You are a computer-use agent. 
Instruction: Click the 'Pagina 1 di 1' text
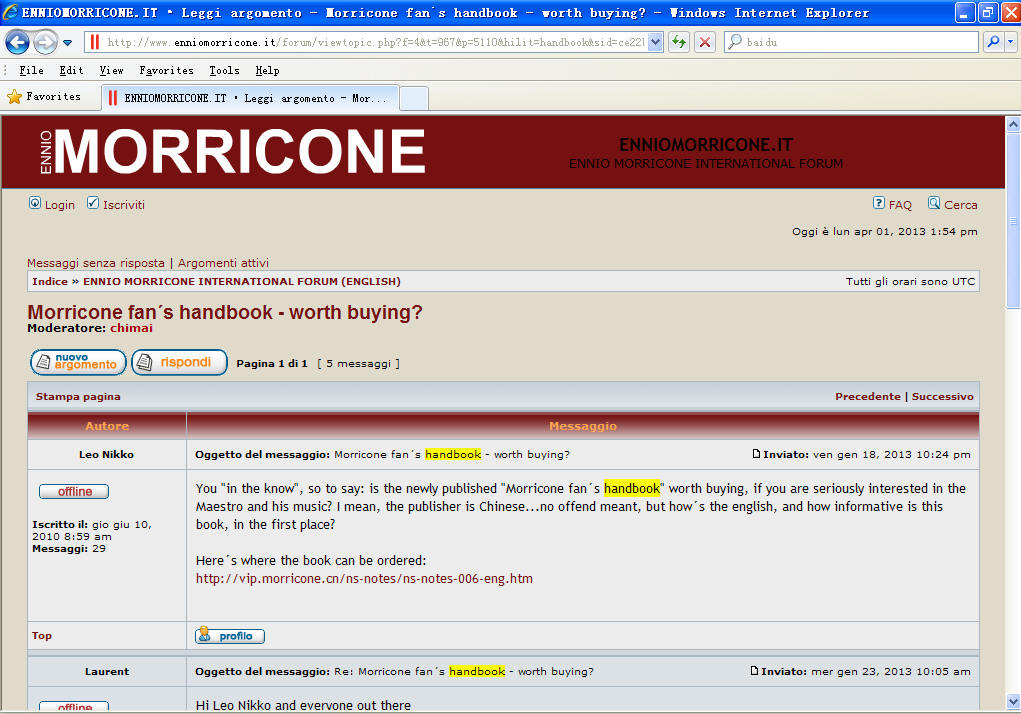click(x=272, y=364)
